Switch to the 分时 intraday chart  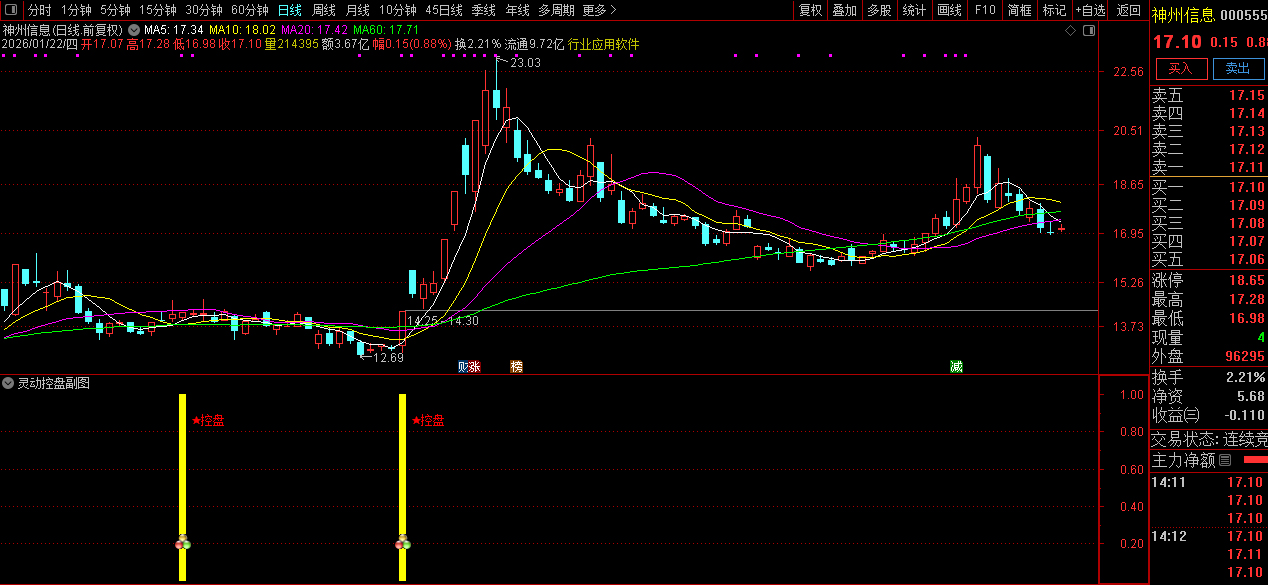pos(39,10)
